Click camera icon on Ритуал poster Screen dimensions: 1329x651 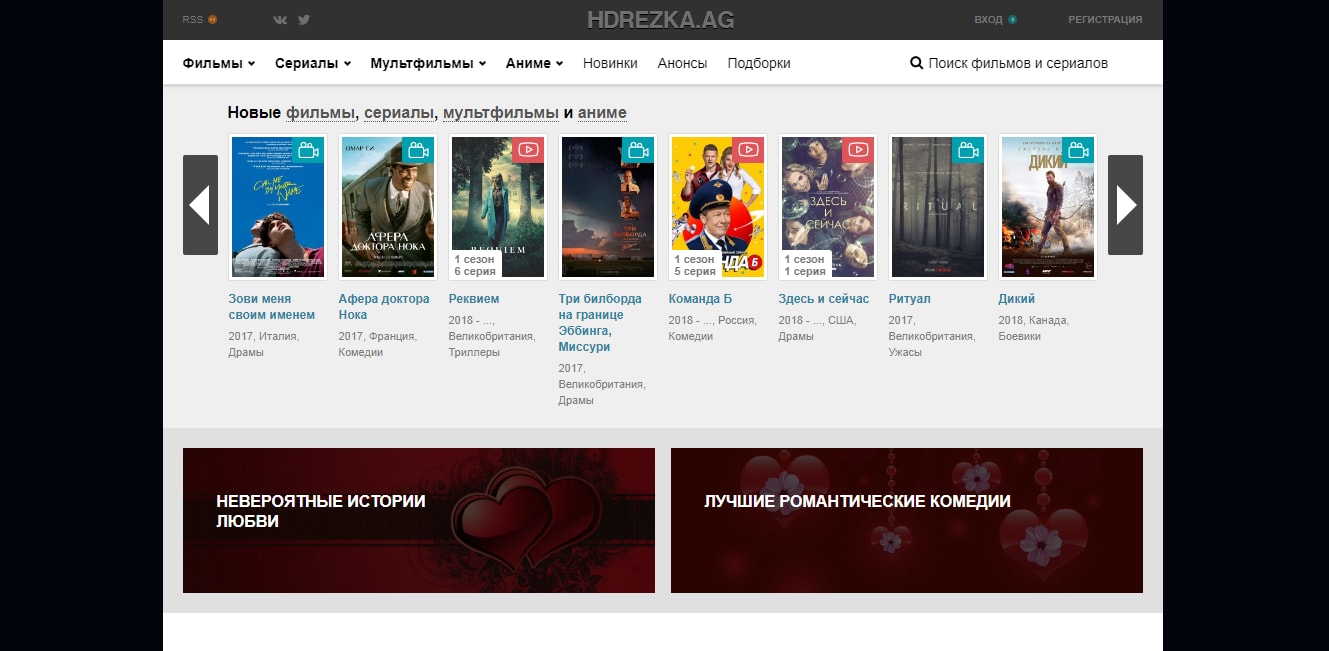[x=967, y=150]
